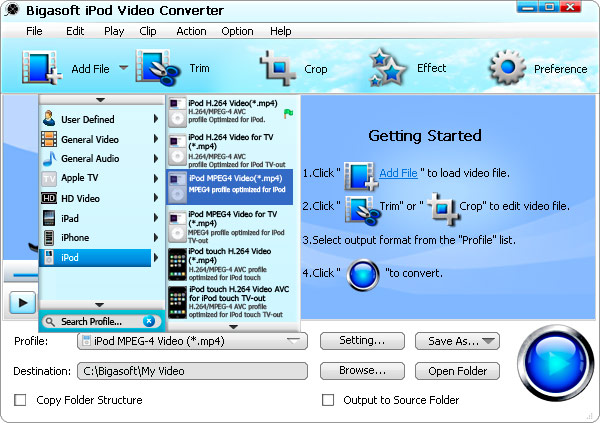
Task: Select the iPod category icon
Action: point(49,258)
